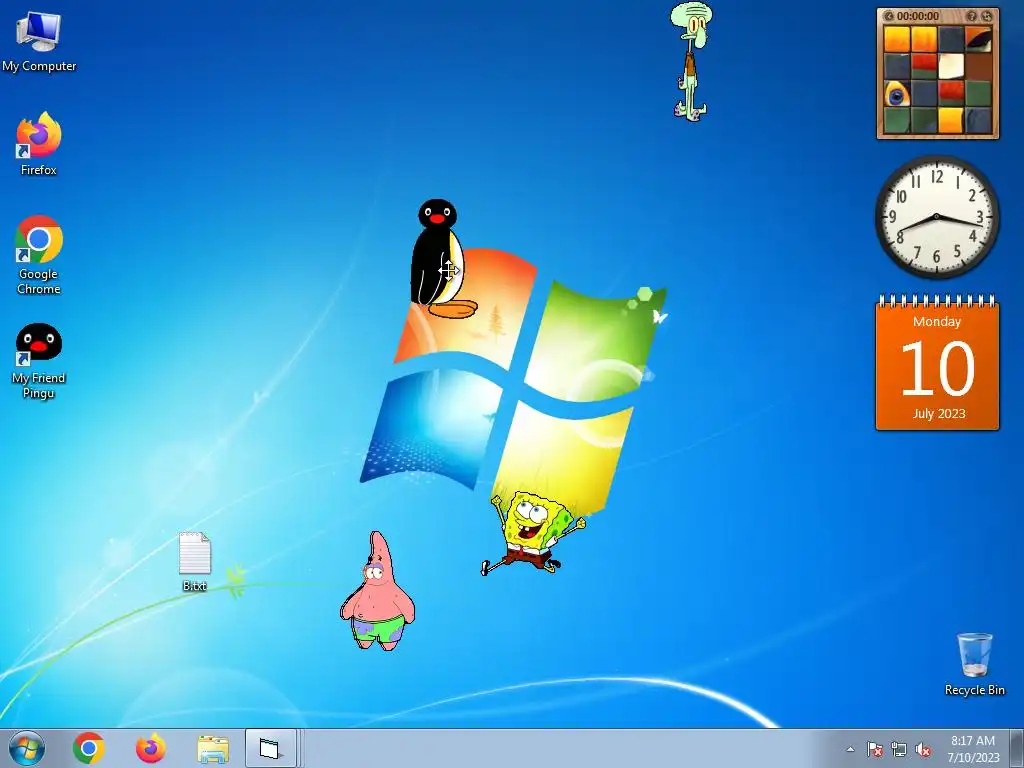Image resolution: width=1024 pixels, height=768 pixels.
Task: Click the puzzle gadget back arrow button
Action: [889, 16]
